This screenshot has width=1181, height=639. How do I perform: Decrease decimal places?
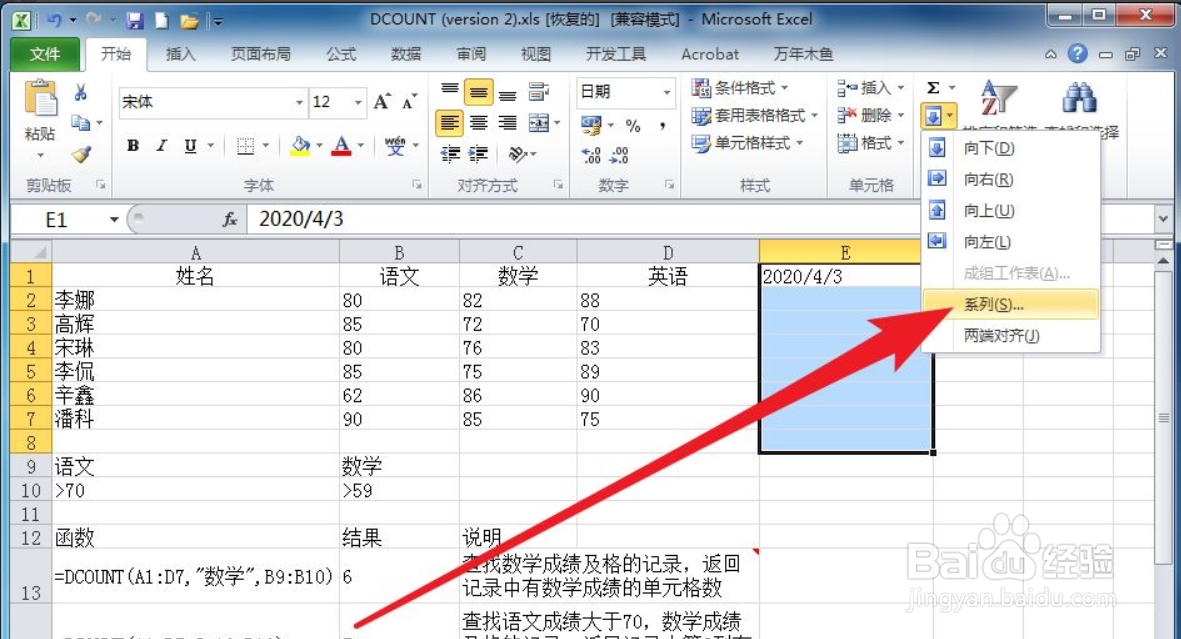coord(619,155)
